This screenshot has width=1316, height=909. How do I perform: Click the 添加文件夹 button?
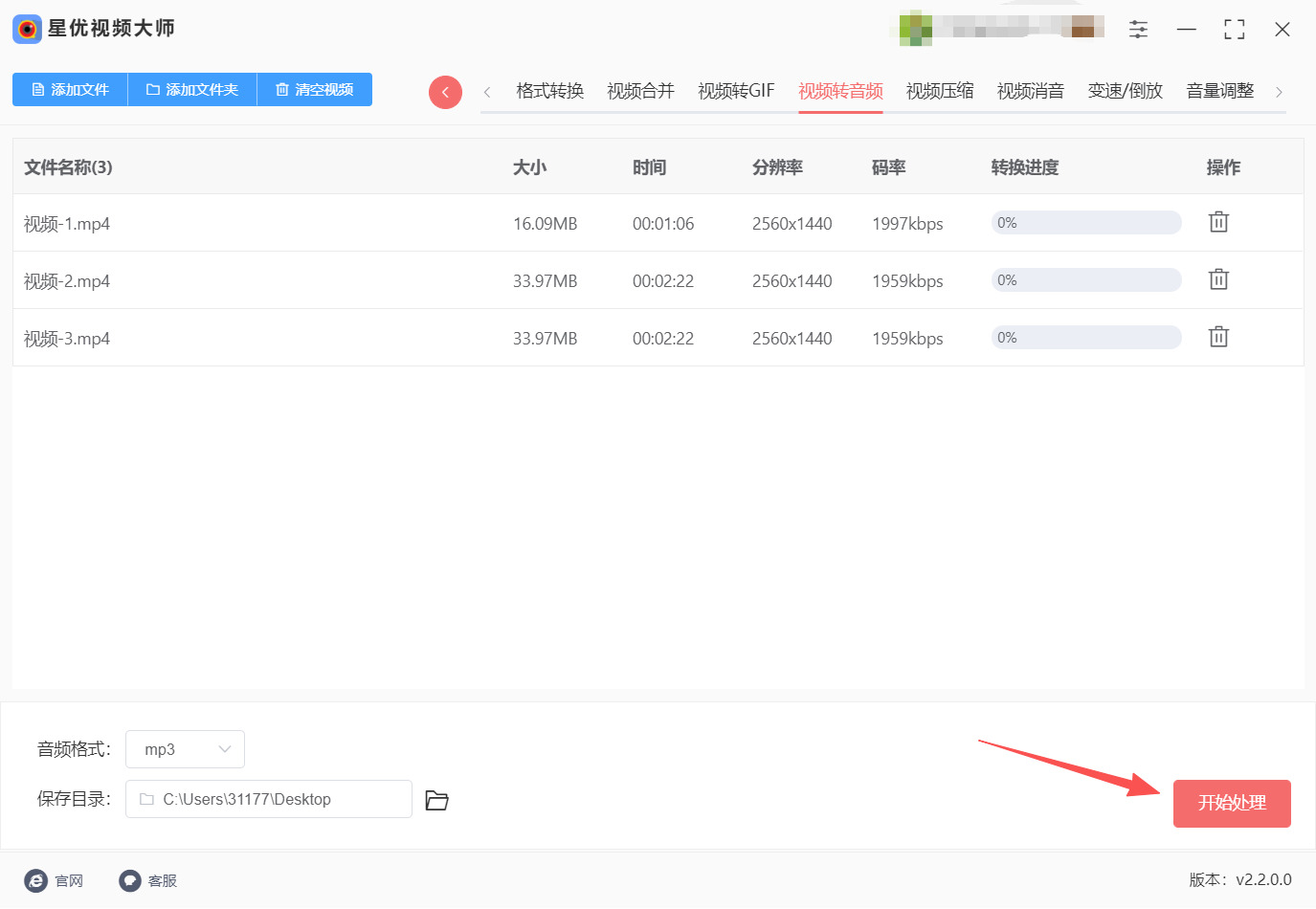(192, 90)
